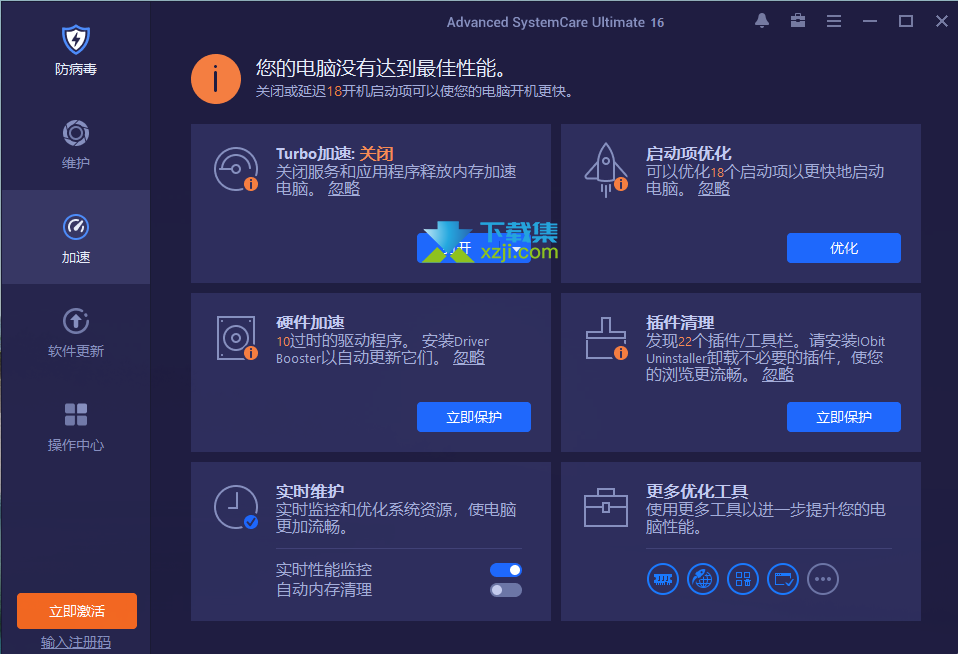Launch the internet booster rocket-globe tool
Screen dimensions: 958x654
coord(703,579)
